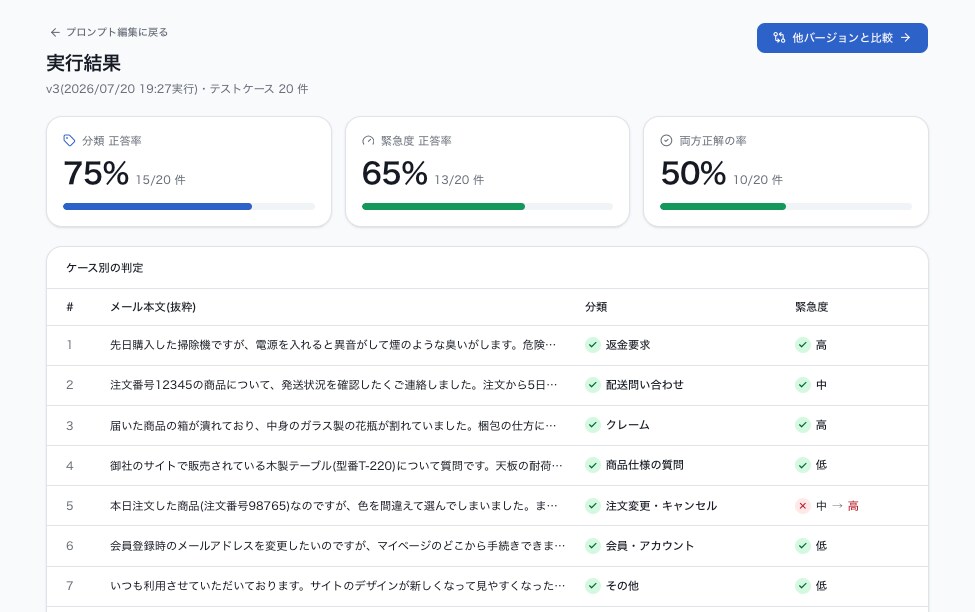
Task: Click the urgency check icon in row 3
Action: (803, 425)
